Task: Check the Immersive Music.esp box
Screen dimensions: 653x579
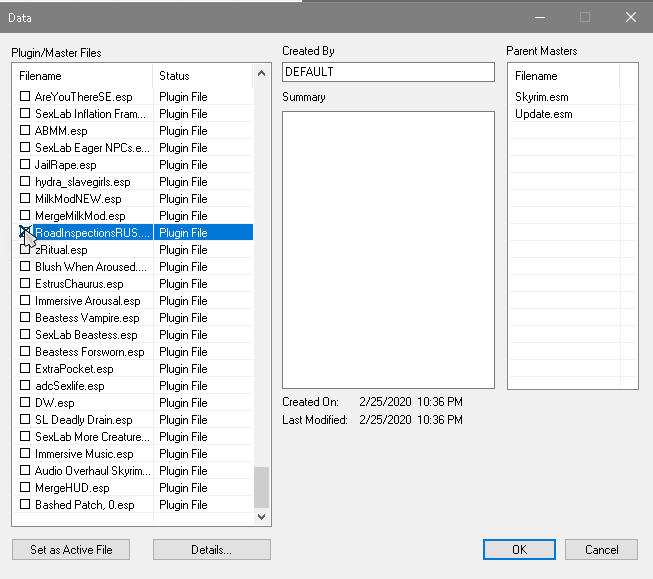Action: pos(26,454)
